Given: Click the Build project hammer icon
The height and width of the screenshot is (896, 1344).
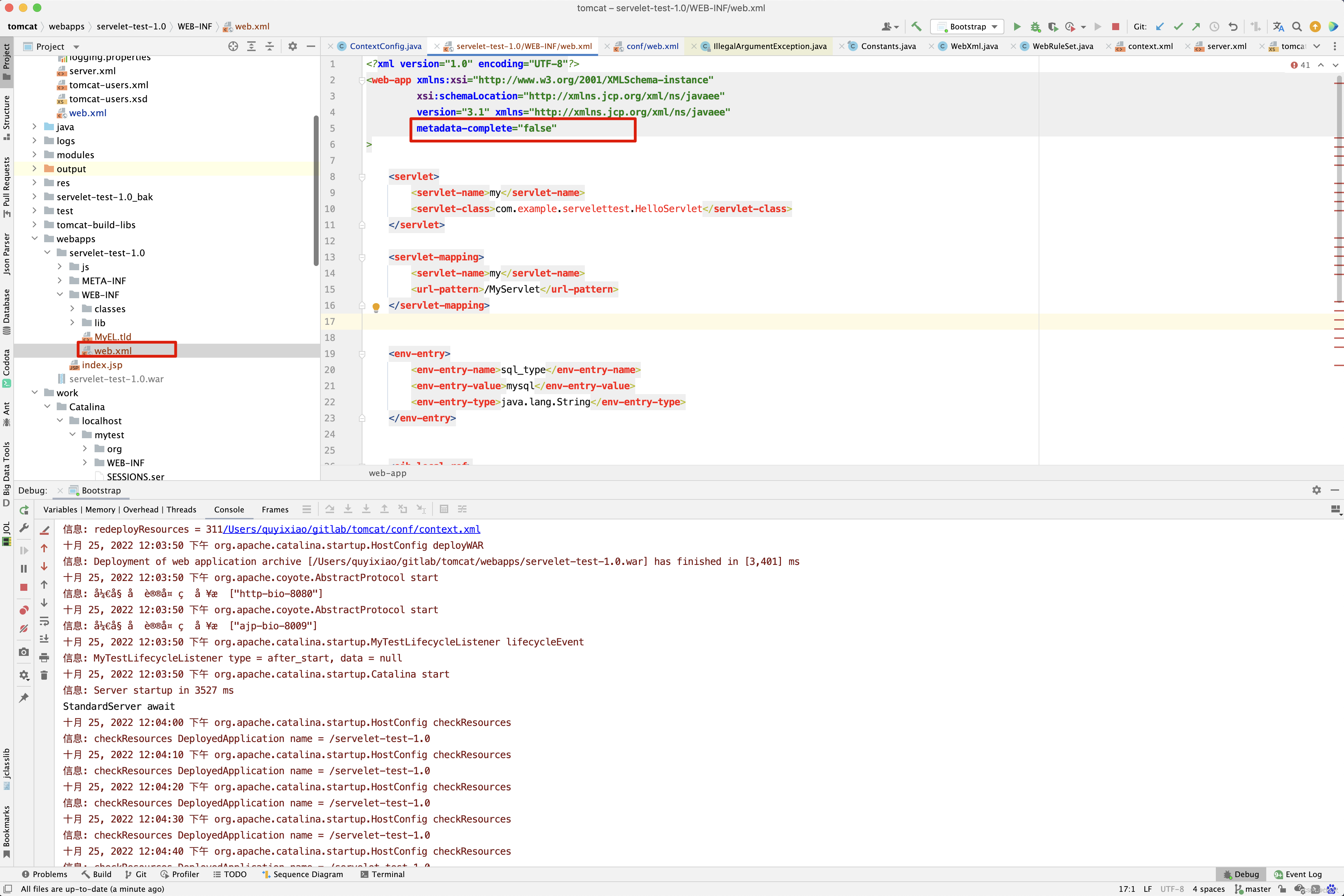Looking at the screenshot, I should coord(916,26).
